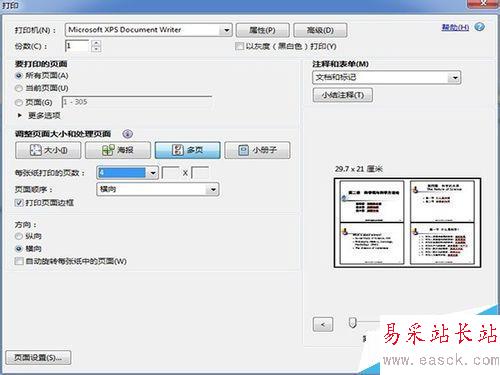Select 纵向 portrait orientation radio

click(x=19, y=236)
